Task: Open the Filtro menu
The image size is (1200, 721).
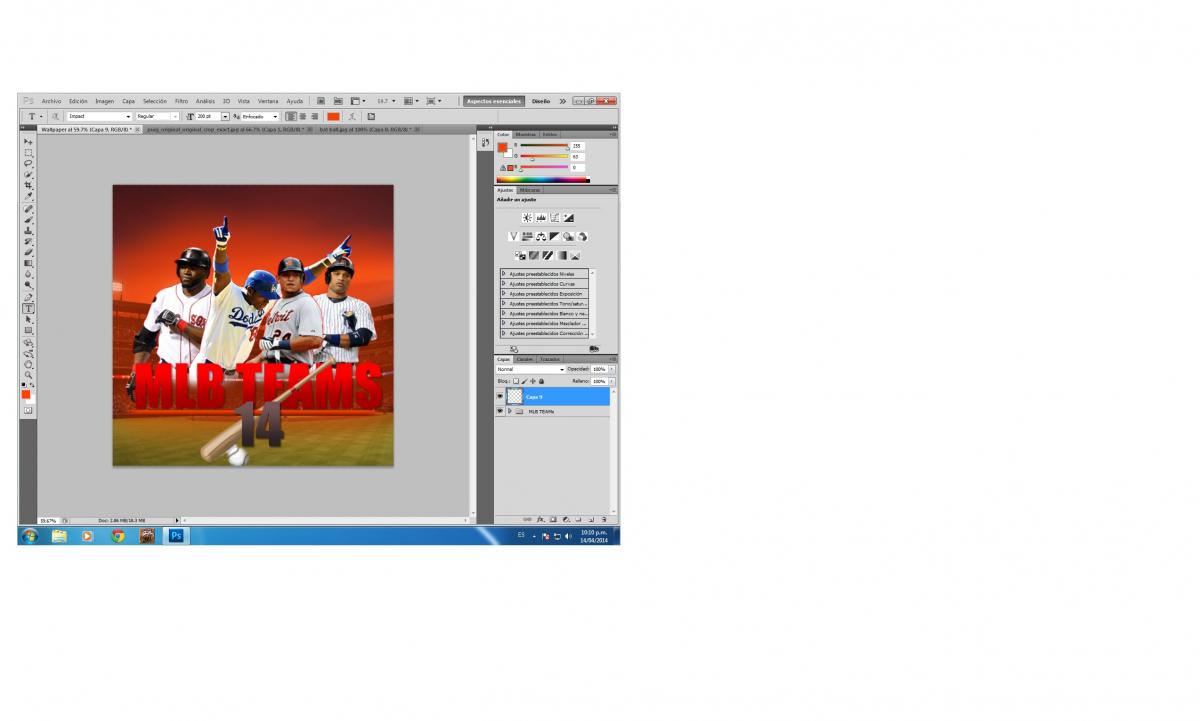Action: 181,101
